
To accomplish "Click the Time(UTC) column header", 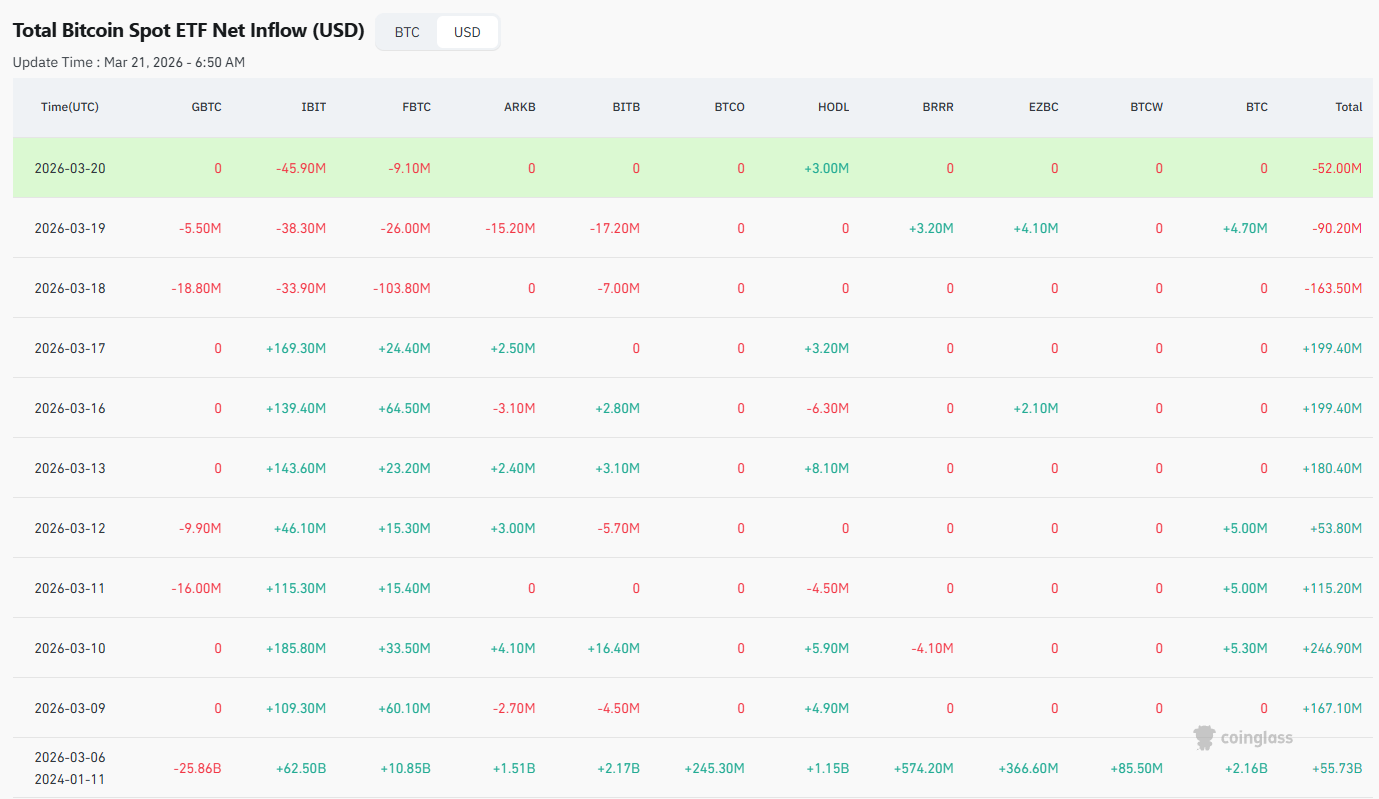I will coord(70,107).
